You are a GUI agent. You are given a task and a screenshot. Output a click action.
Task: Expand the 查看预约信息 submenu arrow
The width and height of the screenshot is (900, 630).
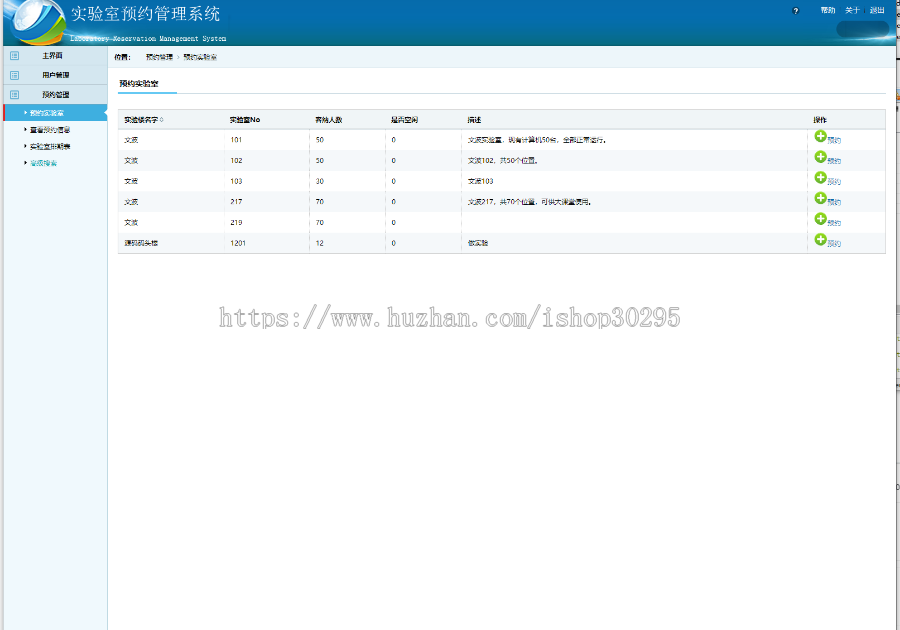coord(26,129)
